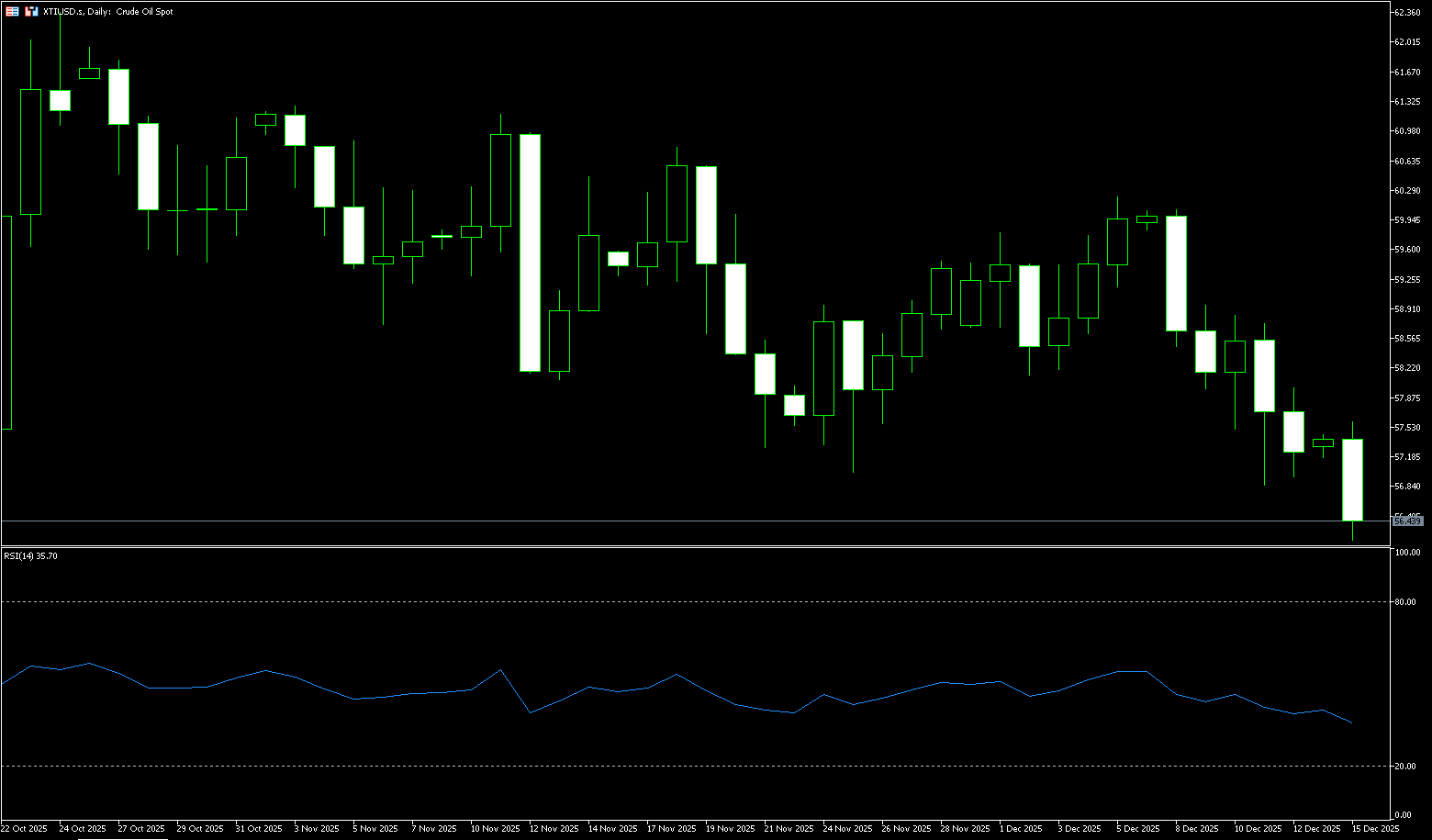Click the 59.945 price scale label
The width and height of the screenshot is (1432, 840).
pyautogui.click(x=1407, y=220)
